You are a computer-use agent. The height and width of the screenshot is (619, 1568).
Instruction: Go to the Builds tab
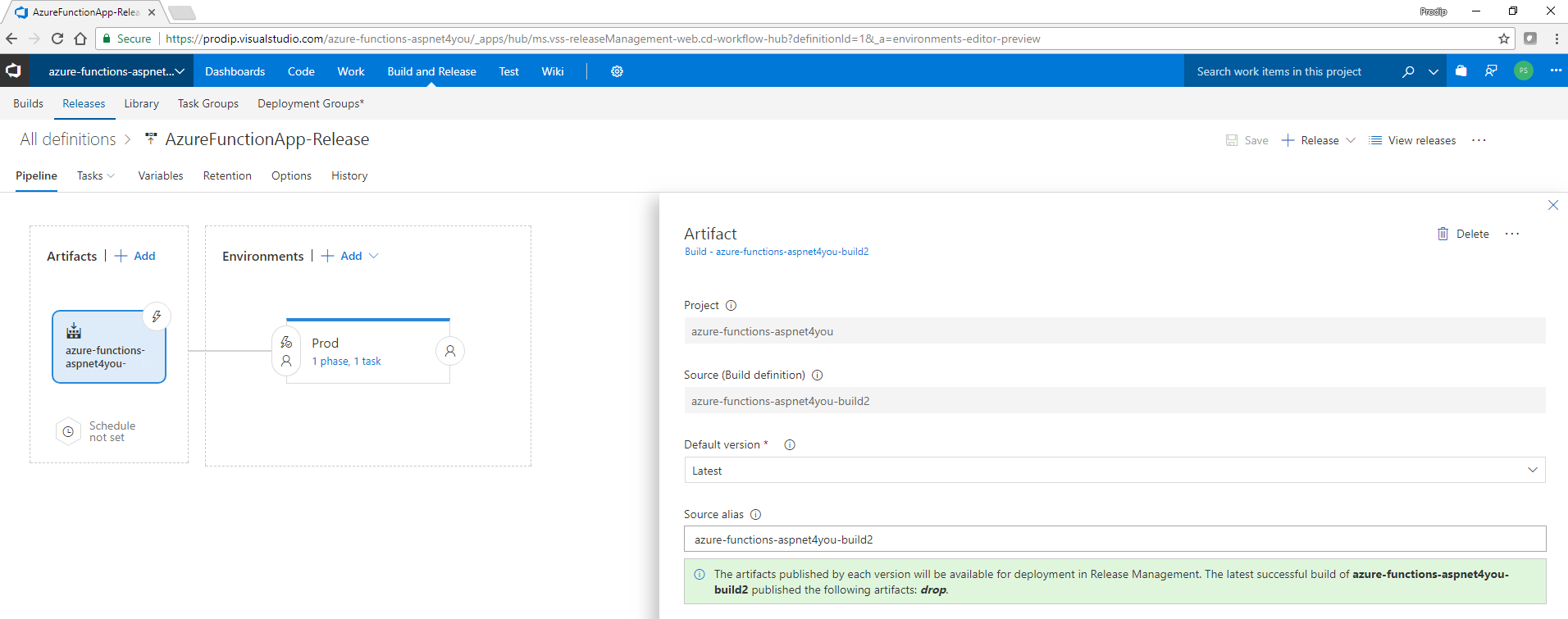pyautogui.click(x=28, y=103)
